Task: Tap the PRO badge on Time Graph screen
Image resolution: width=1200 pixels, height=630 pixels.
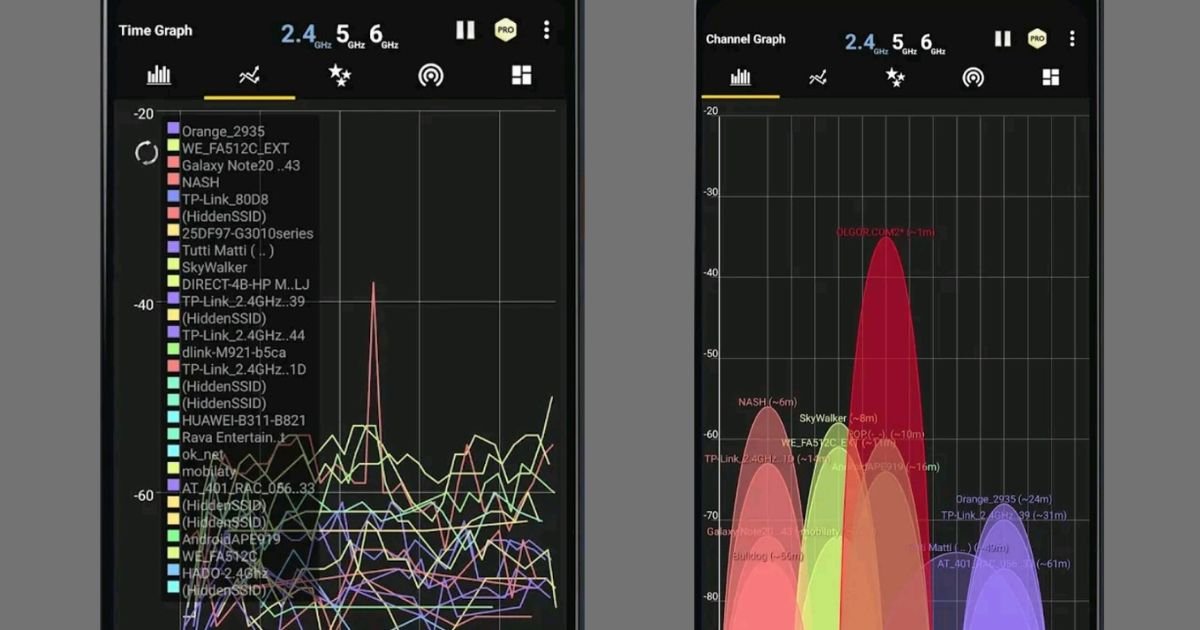Action: (x=507, y=30)
